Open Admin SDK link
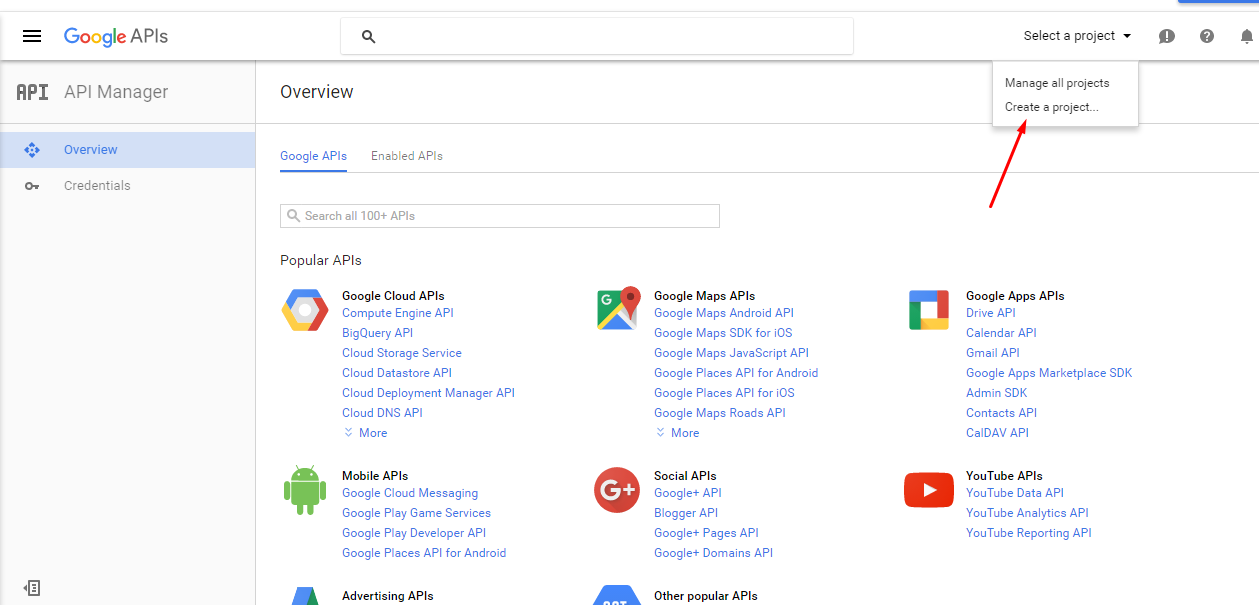1259x605 pixels. click(x=997, y=393)
